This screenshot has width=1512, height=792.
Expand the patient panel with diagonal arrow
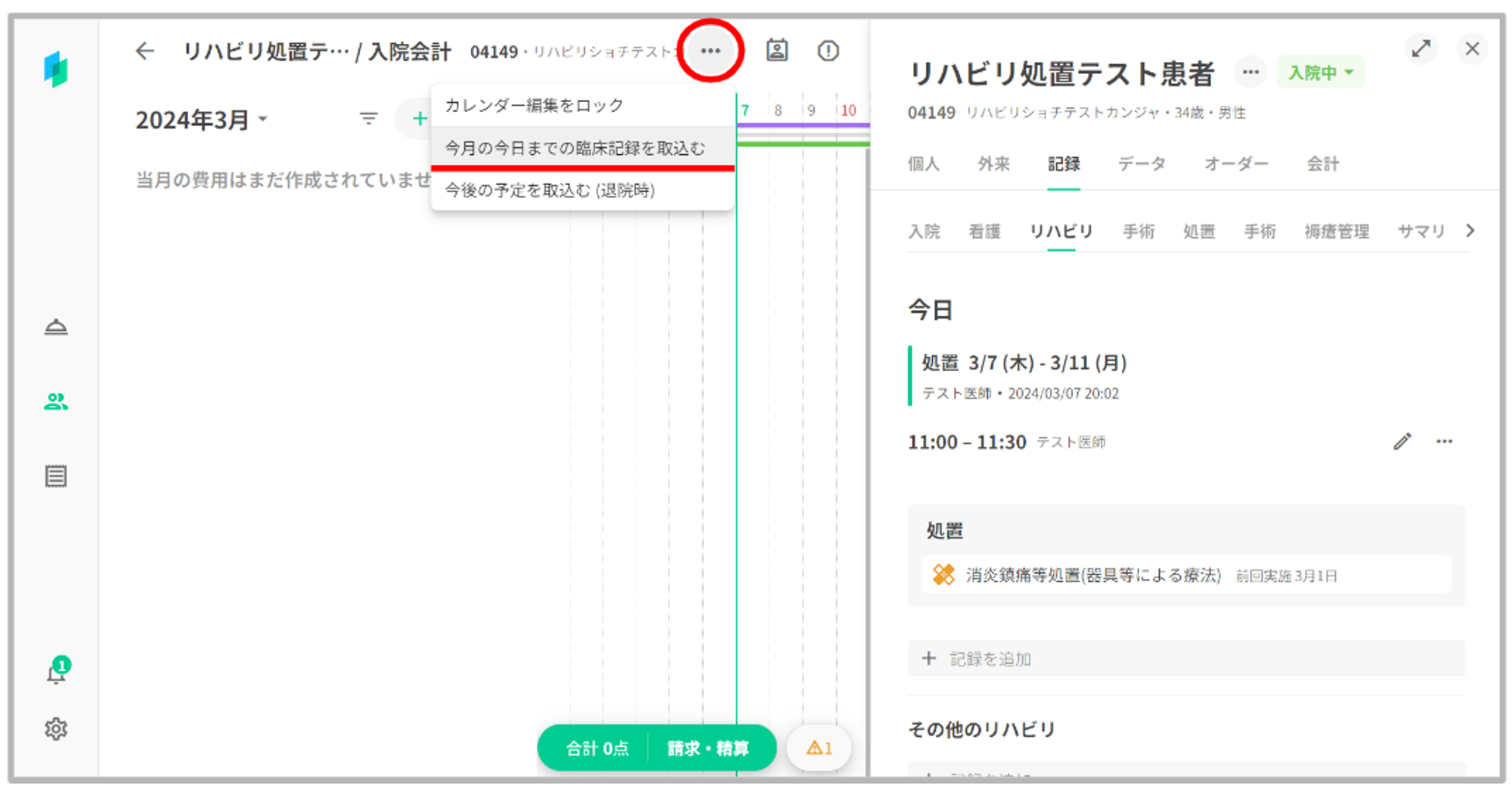coord(1421,49)
